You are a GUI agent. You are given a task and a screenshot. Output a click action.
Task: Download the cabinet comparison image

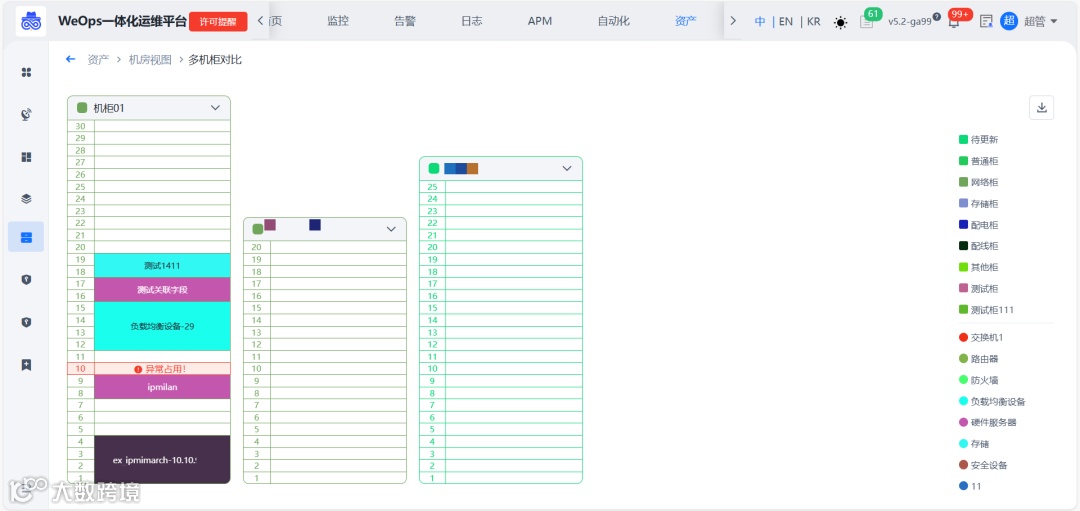1041,107
